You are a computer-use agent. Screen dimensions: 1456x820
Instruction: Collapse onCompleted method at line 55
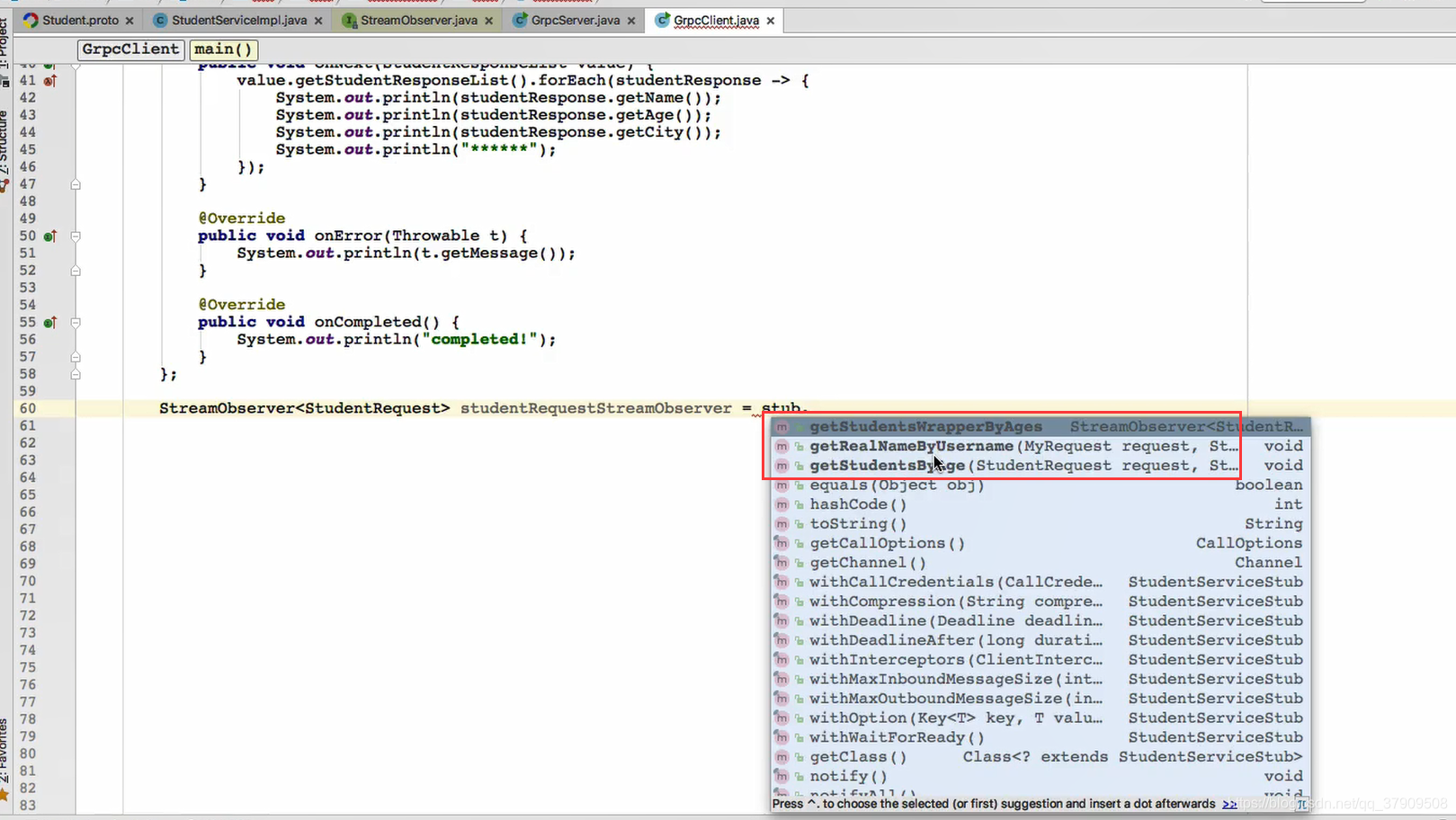[x=76, y=323]
